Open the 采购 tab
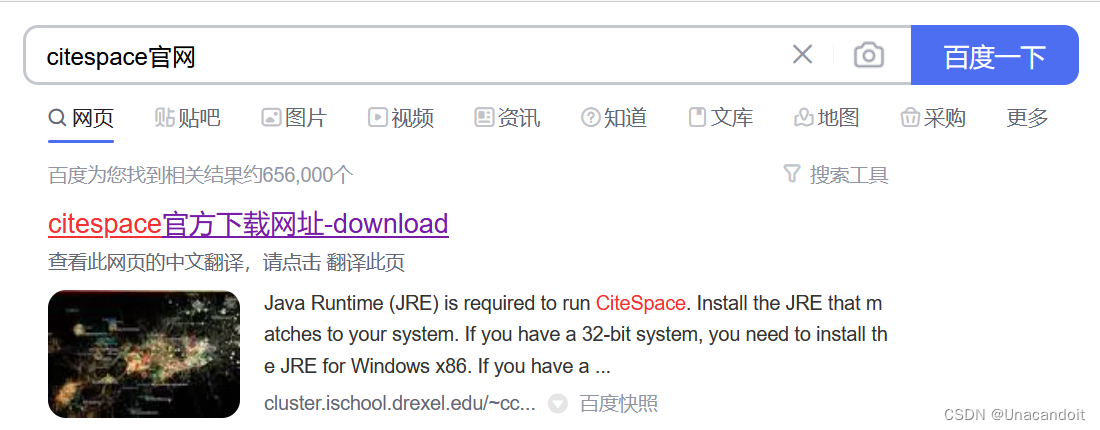The width and height of the screenshot is (1100, 430). pos(933,118)
